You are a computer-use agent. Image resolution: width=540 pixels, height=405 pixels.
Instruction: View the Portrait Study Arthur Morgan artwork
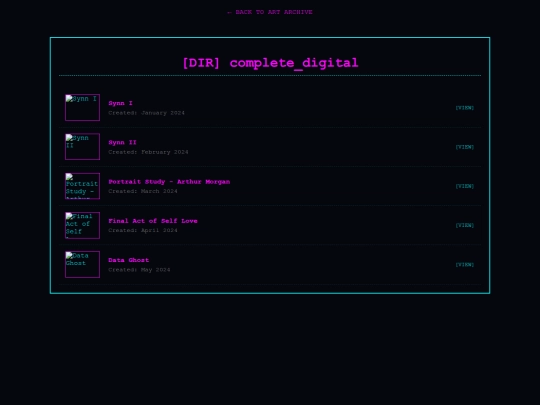(465, 186)
